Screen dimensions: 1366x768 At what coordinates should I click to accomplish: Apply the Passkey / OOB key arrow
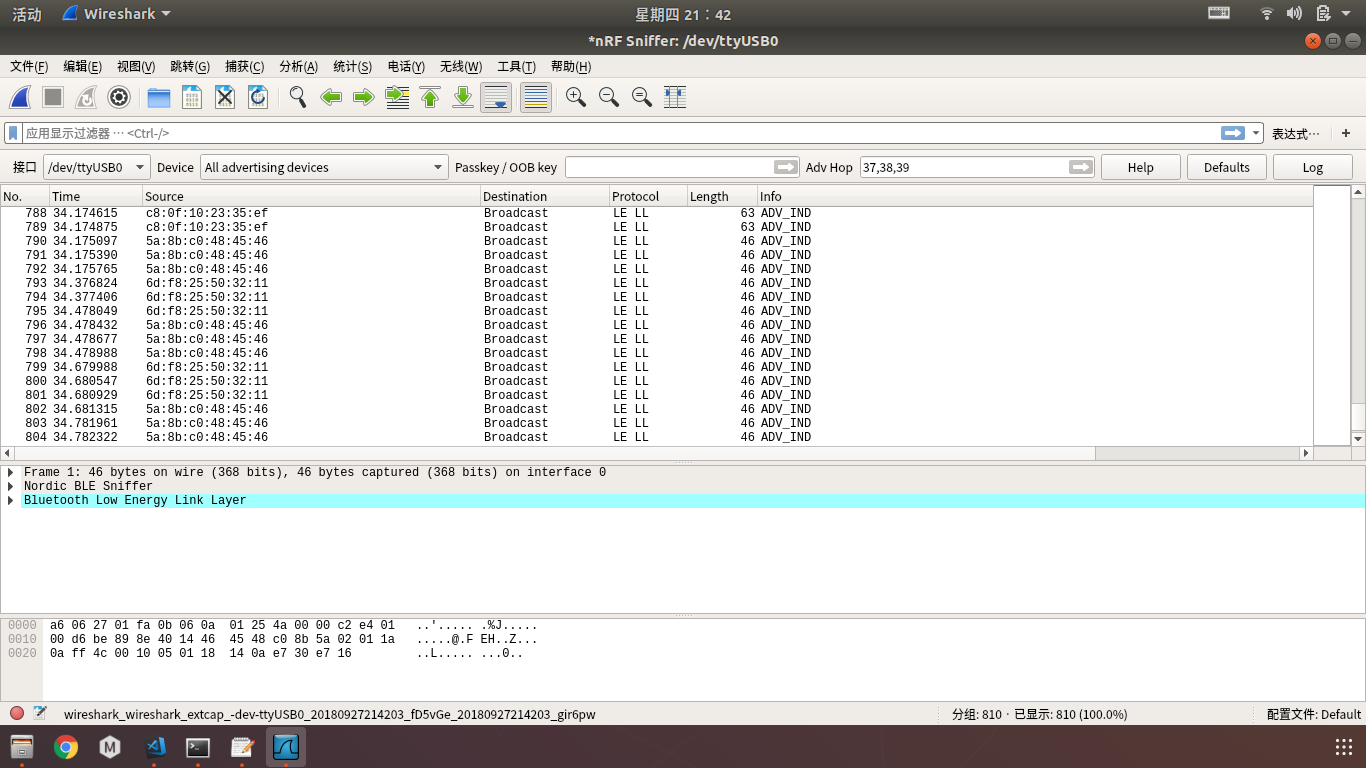click(786, 167)
